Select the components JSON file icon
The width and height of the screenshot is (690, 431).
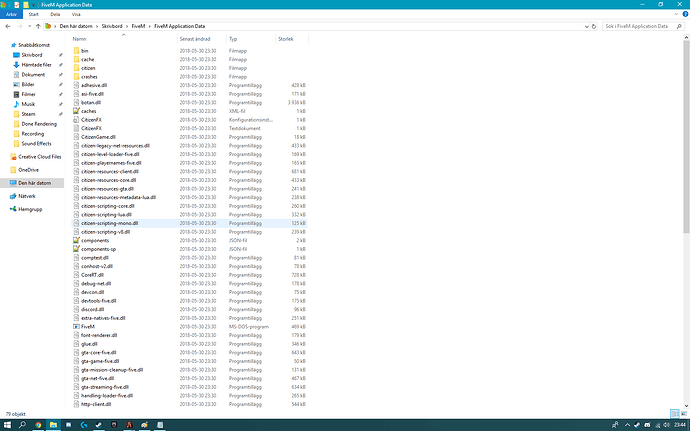[77, 240]
